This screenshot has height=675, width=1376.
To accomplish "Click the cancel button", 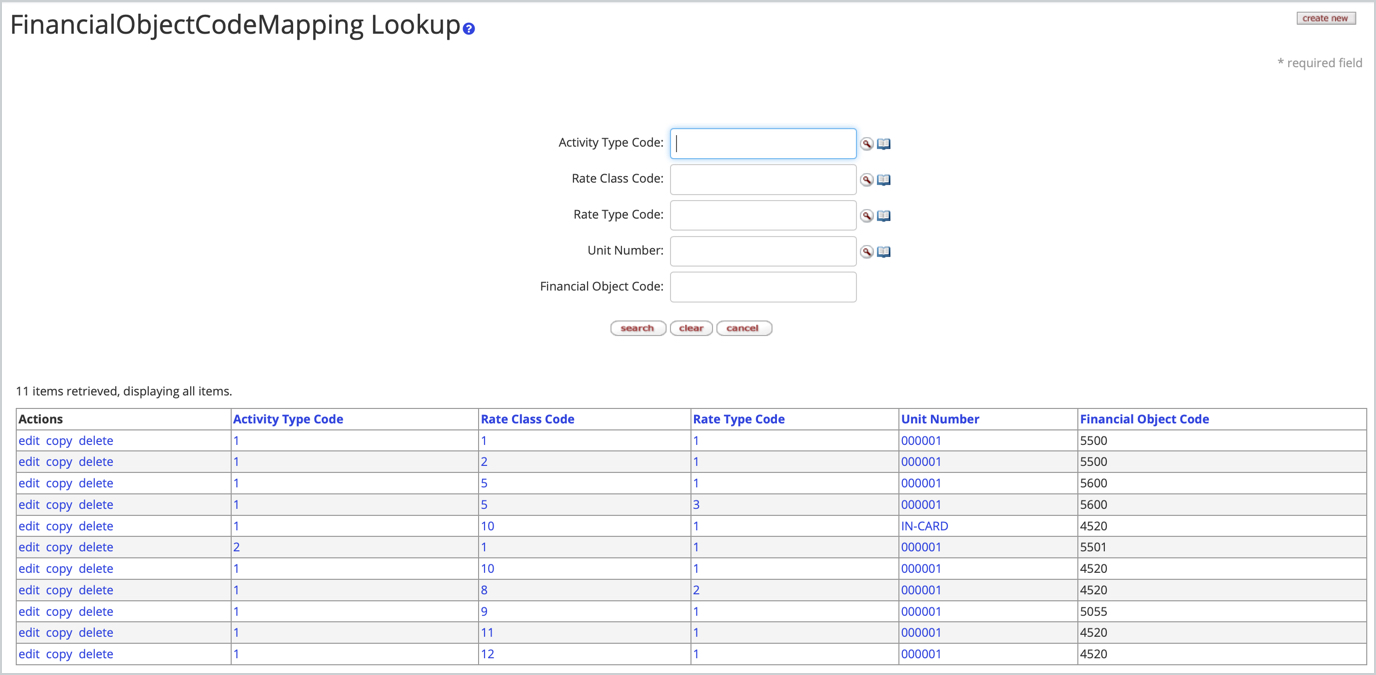I will point(744,327).
